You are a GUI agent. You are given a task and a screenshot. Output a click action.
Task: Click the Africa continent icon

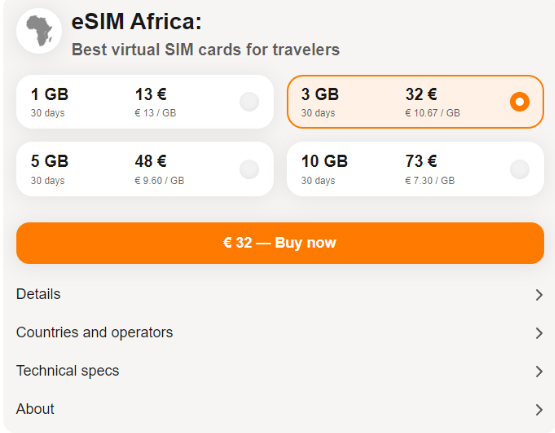coord(39,31)
